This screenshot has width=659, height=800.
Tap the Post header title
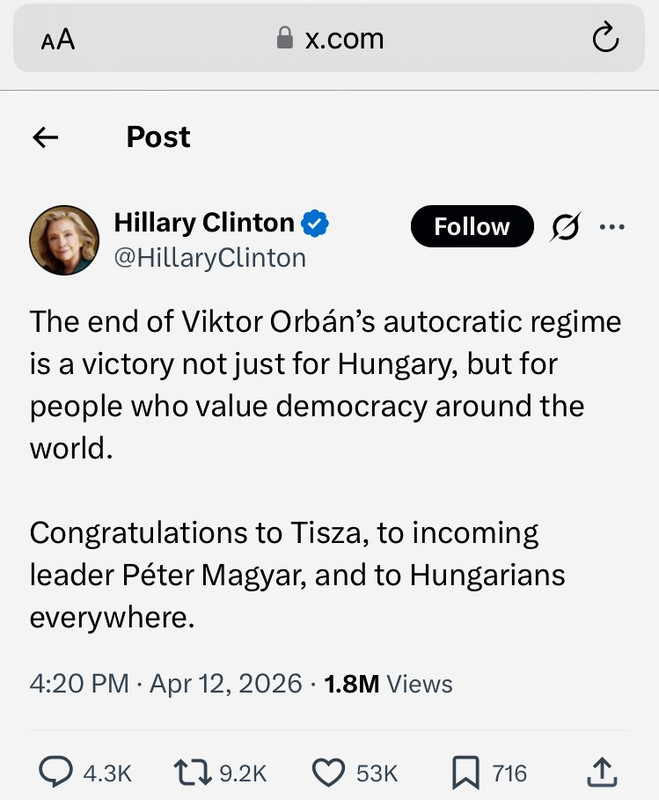click(158, 137)
